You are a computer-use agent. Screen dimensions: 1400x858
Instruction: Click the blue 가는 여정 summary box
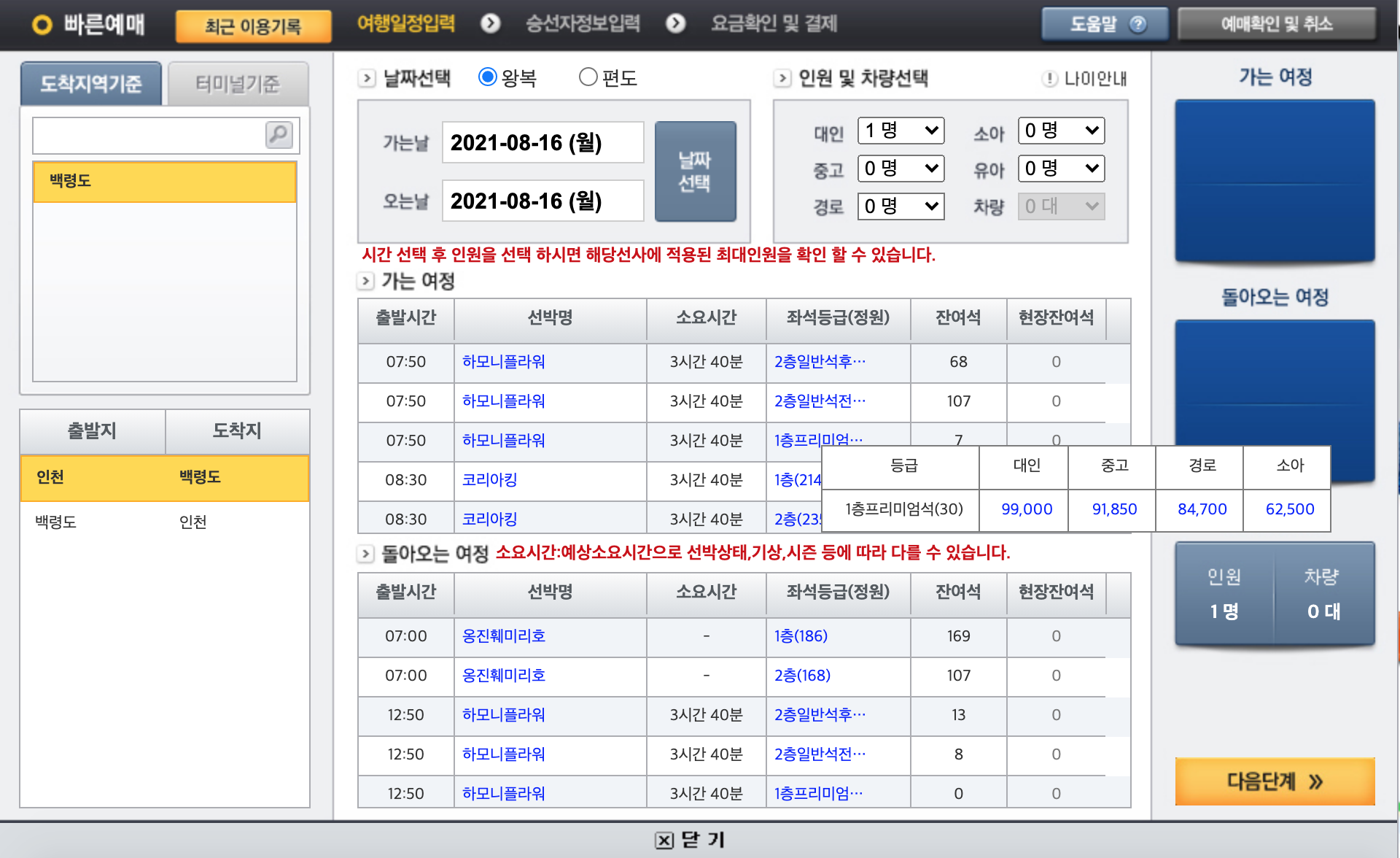(1275, 182)
